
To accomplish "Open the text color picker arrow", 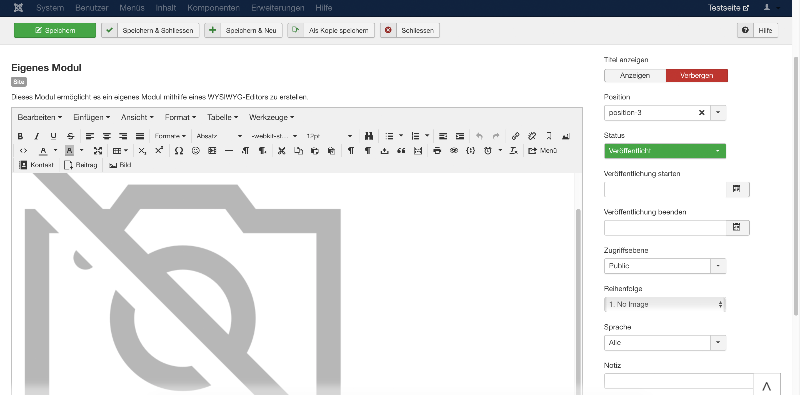I will point(55,151).
